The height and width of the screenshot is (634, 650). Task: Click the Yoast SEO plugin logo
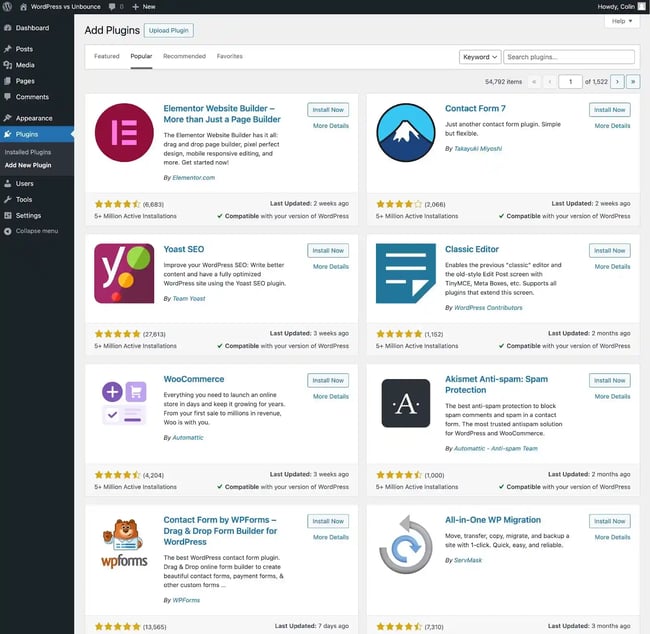[x=124, y=273]
